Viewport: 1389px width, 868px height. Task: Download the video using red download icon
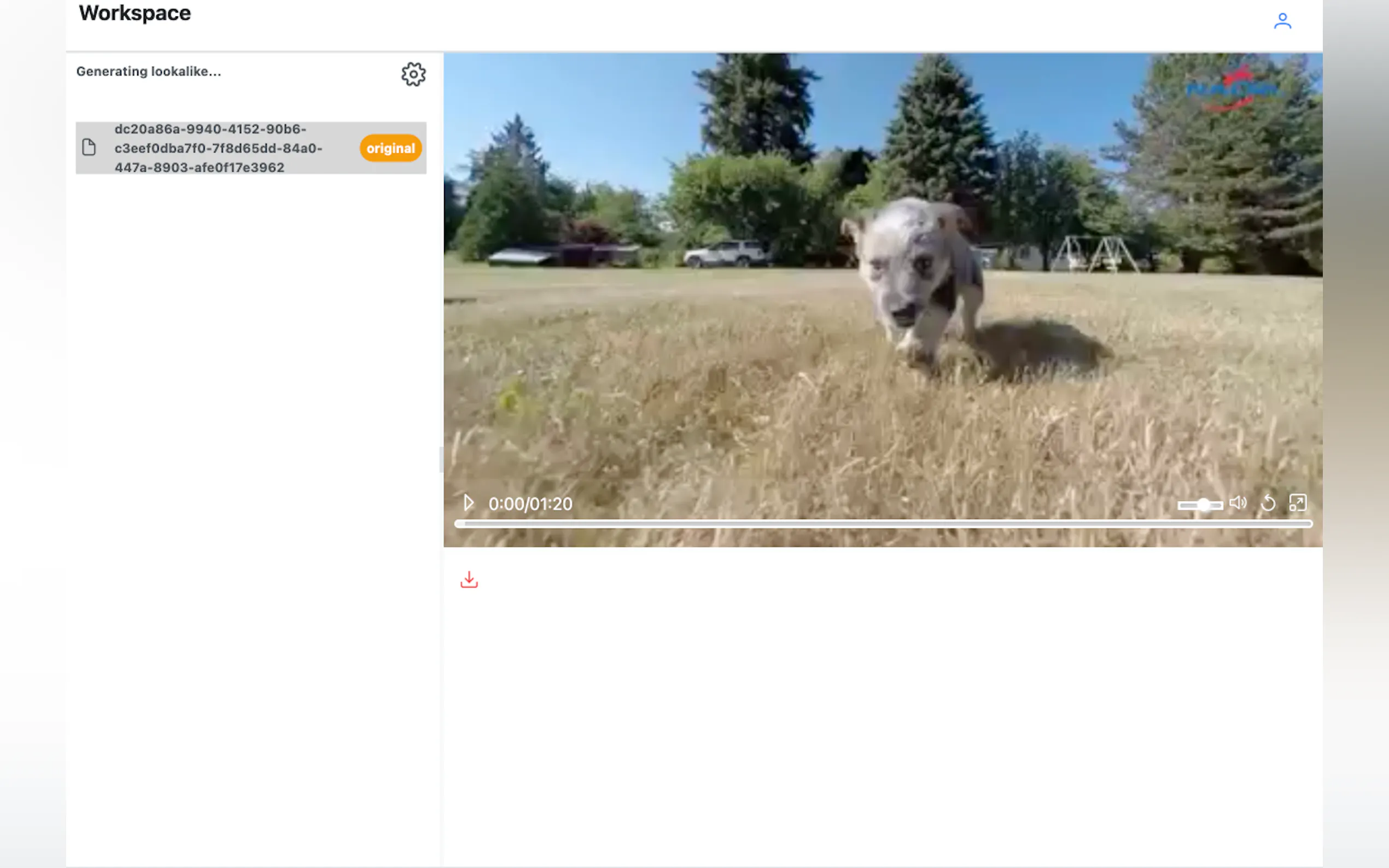click(x=469, y=579)
